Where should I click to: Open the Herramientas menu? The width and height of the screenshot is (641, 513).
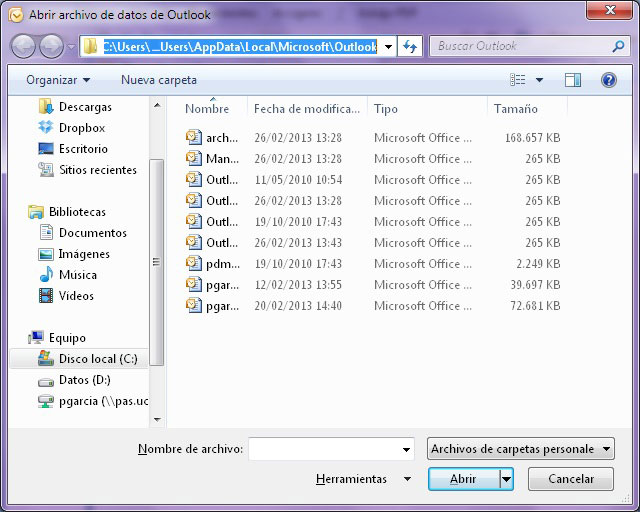[x=363, y=479]
